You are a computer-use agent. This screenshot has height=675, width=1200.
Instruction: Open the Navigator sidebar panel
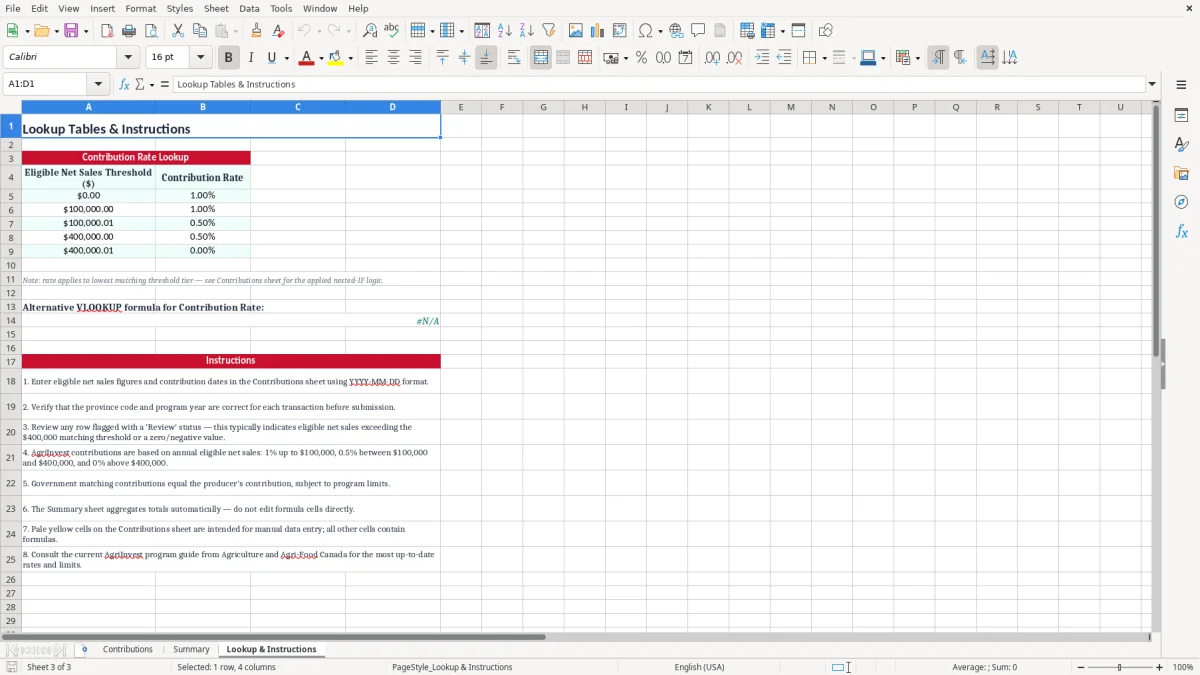point(1181,202)
